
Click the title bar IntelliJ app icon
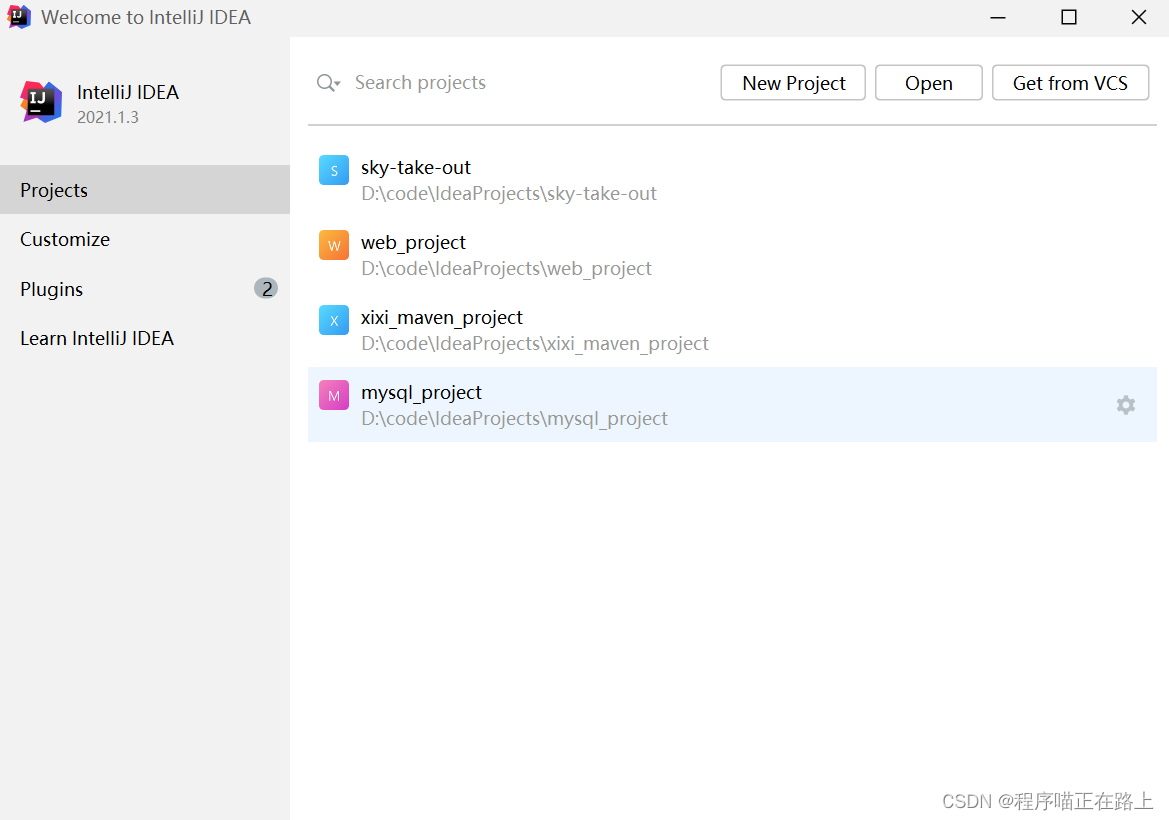tap(19, 17)
